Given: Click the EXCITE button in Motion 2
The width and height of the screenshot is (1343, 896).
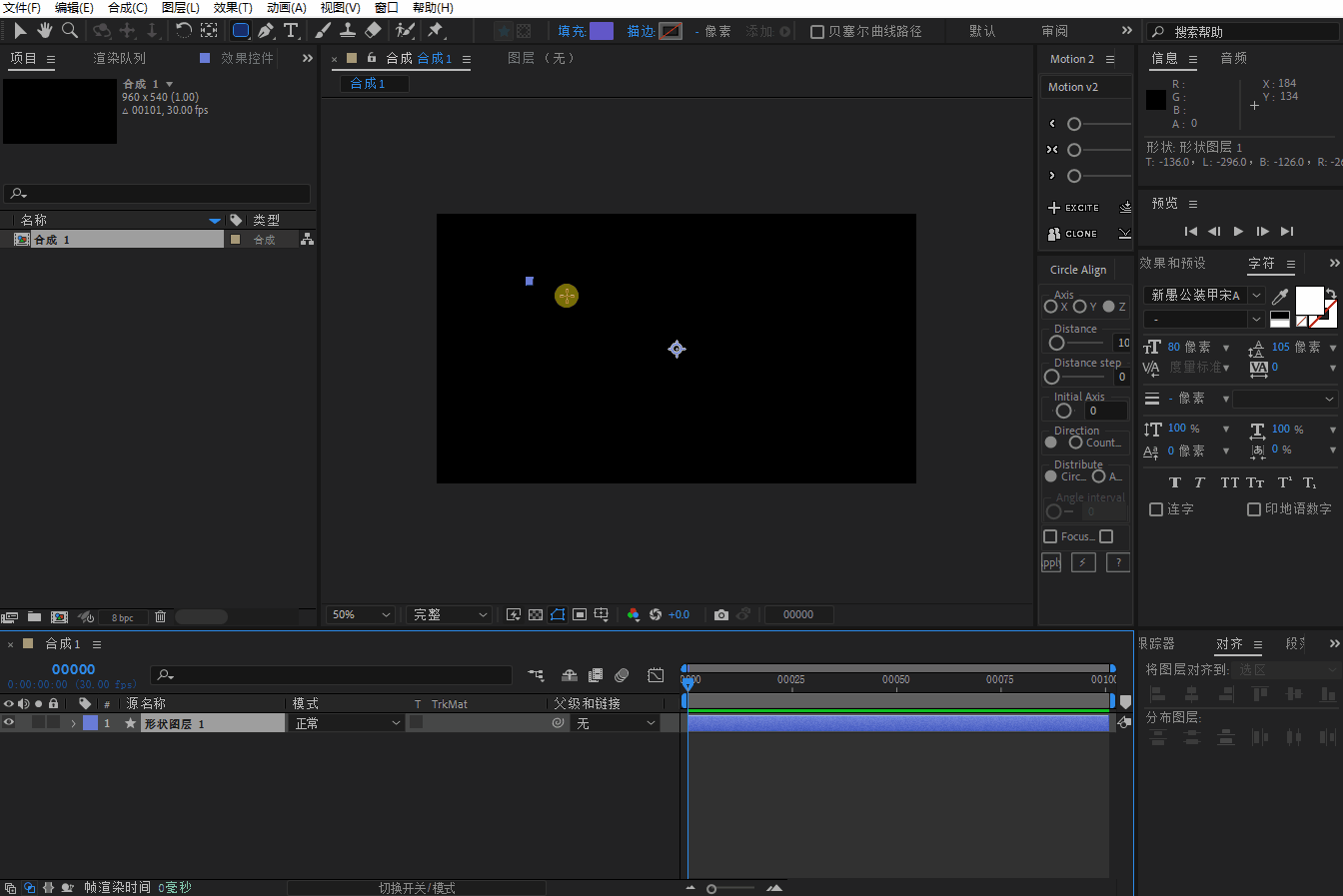Looking at the screenshot, I should [x=1073, y=208].
